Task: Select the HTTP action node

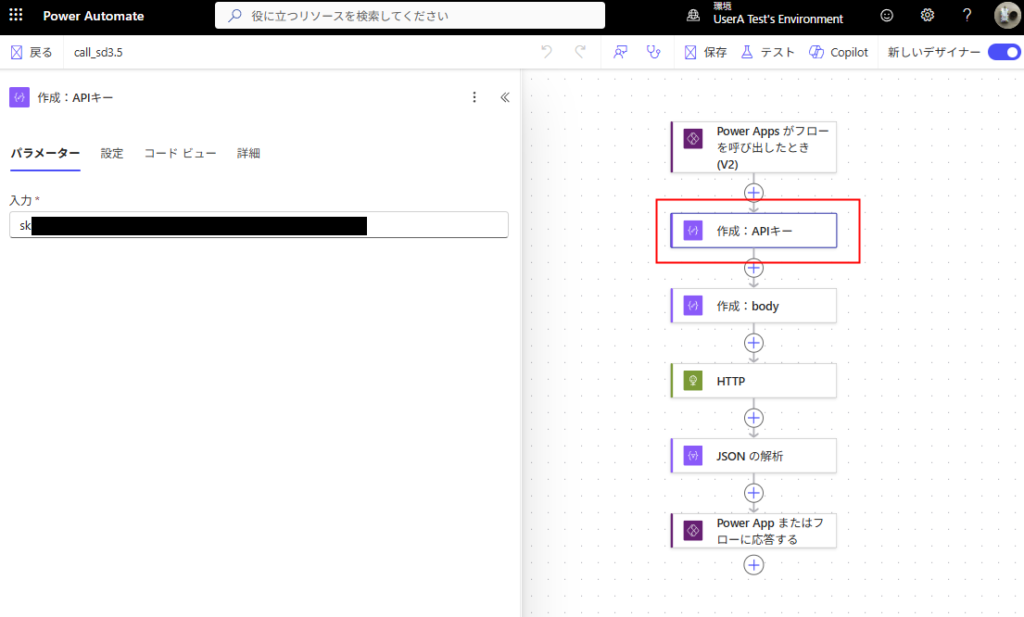Action: tap(753, 381)
